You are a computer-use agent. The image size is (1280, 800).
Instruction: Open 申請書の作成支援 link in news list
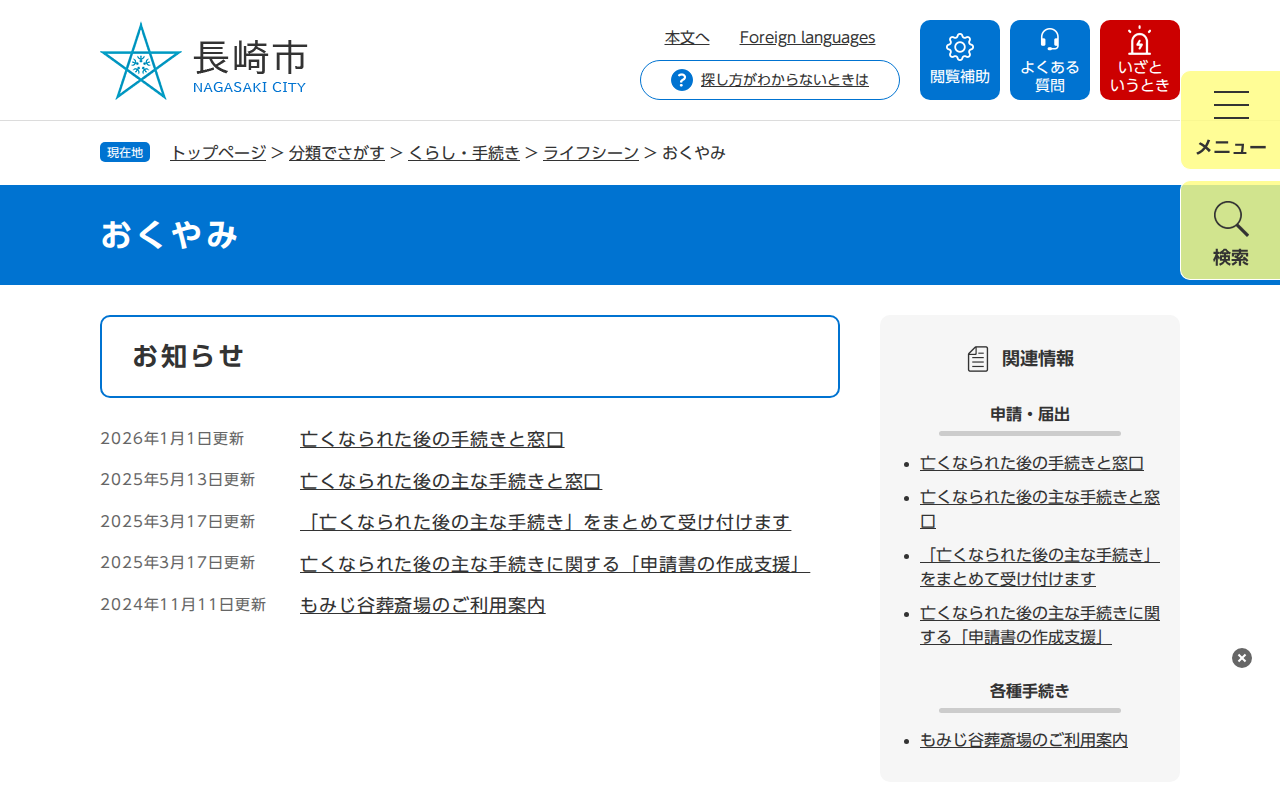(x=555, y=564)
